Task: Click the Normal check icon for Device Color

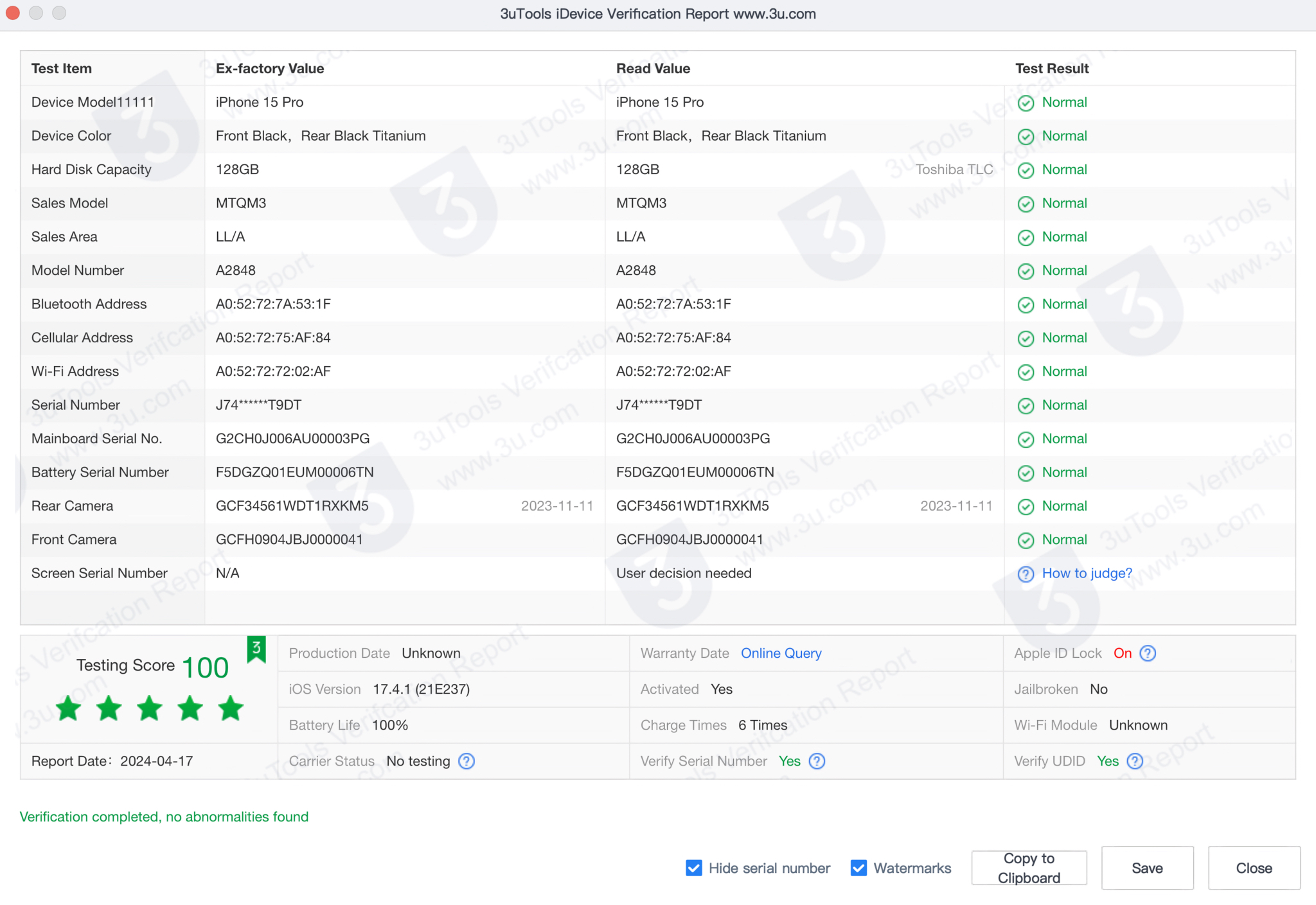Action: (x=1026, y=137)
